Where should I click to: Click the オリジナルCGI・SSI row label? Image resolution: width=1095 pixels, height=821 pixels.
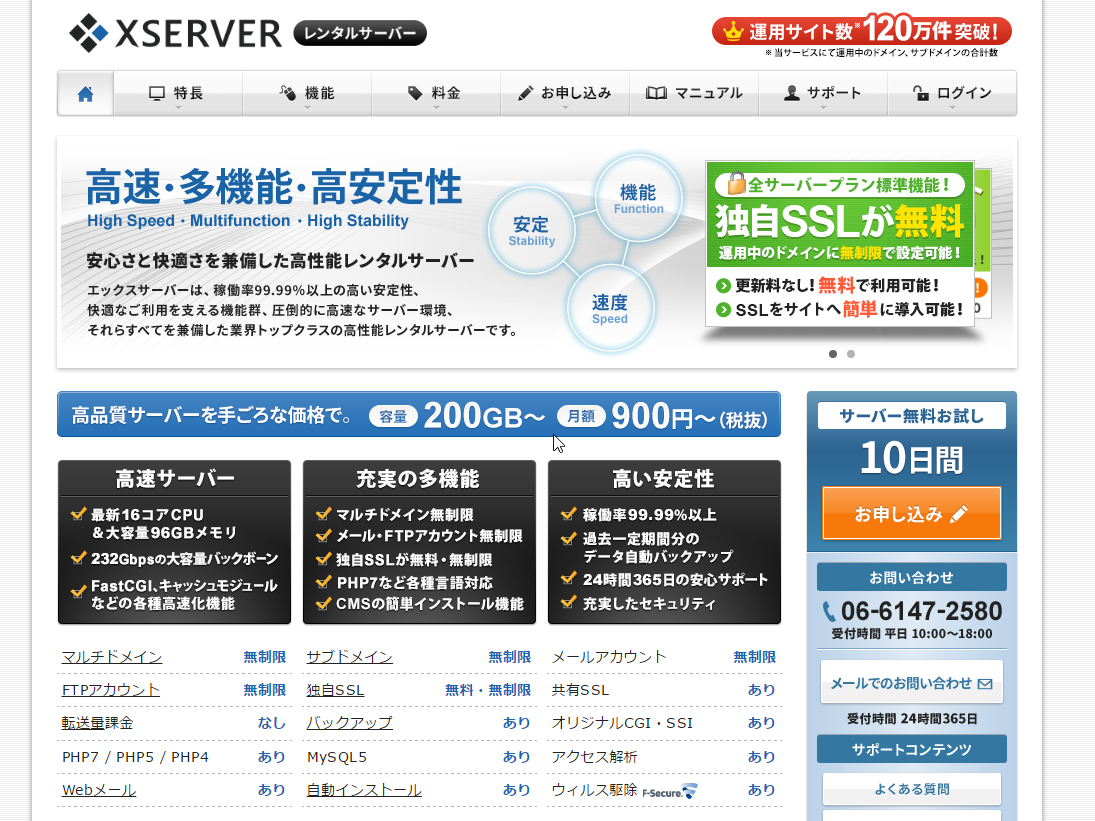622,723
